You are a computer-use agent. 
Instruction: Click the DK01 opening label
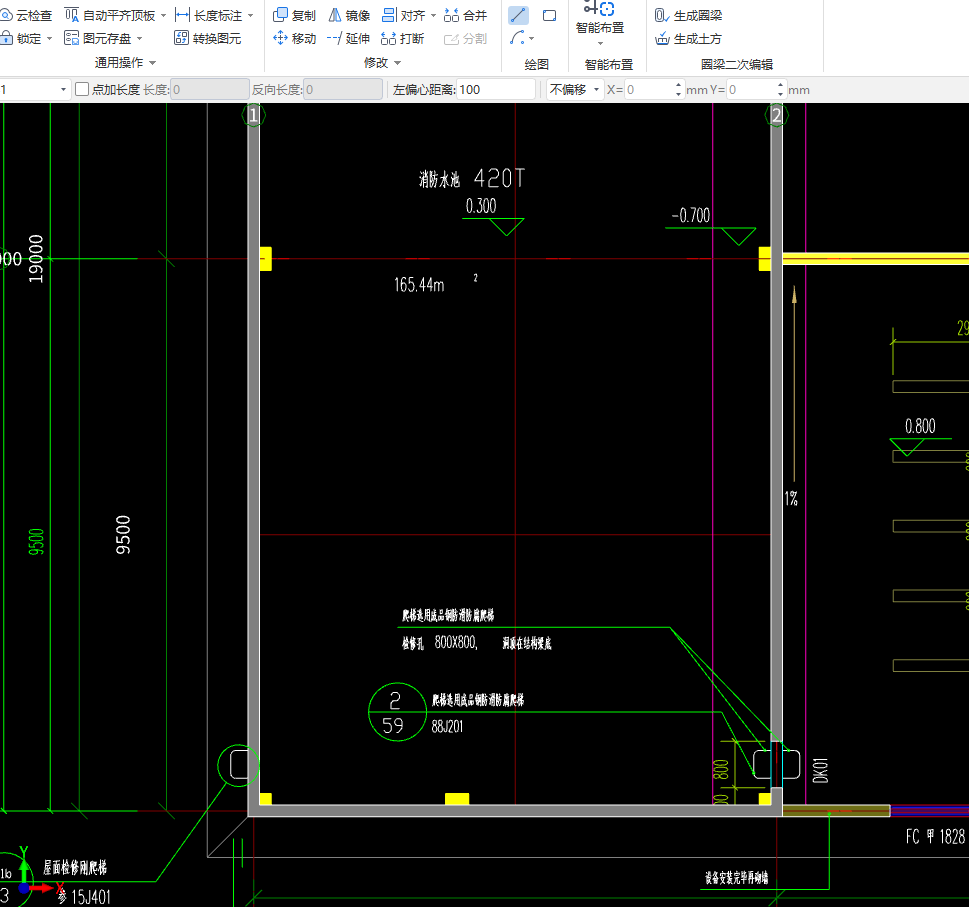[820, 770]
